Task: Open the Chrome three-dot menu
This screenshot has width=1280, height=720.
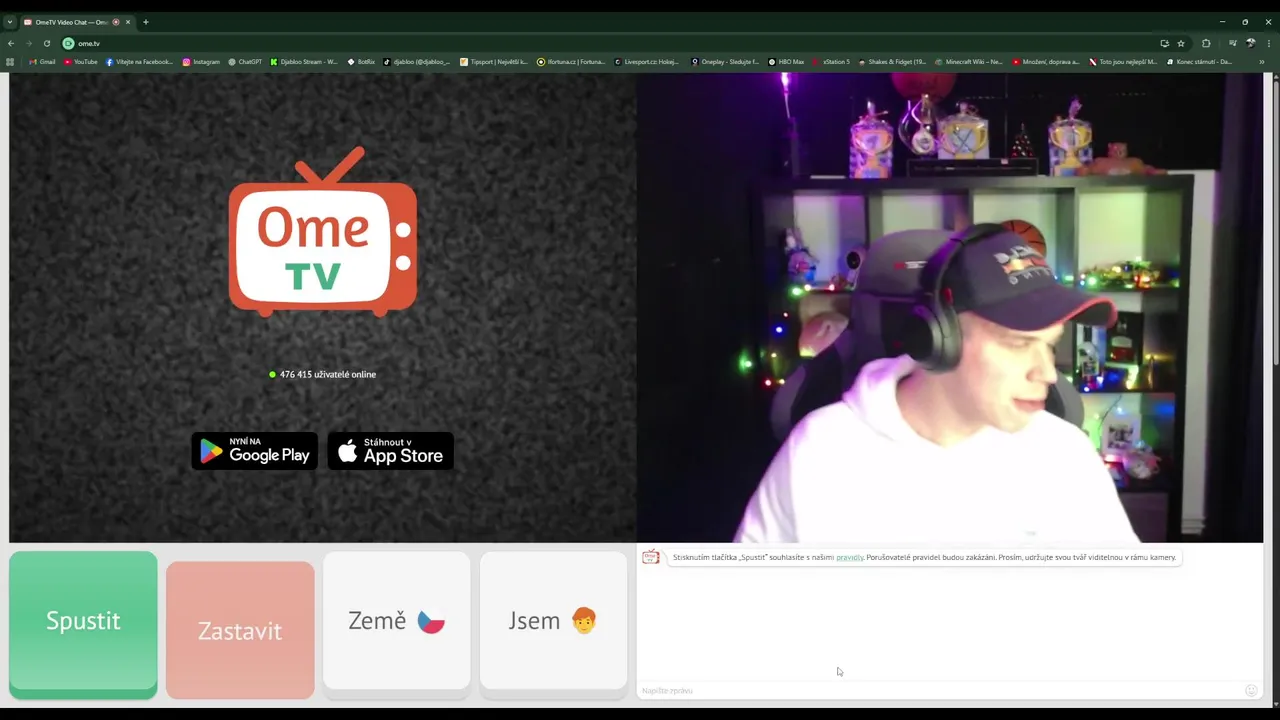Action: pos(1268,43)
